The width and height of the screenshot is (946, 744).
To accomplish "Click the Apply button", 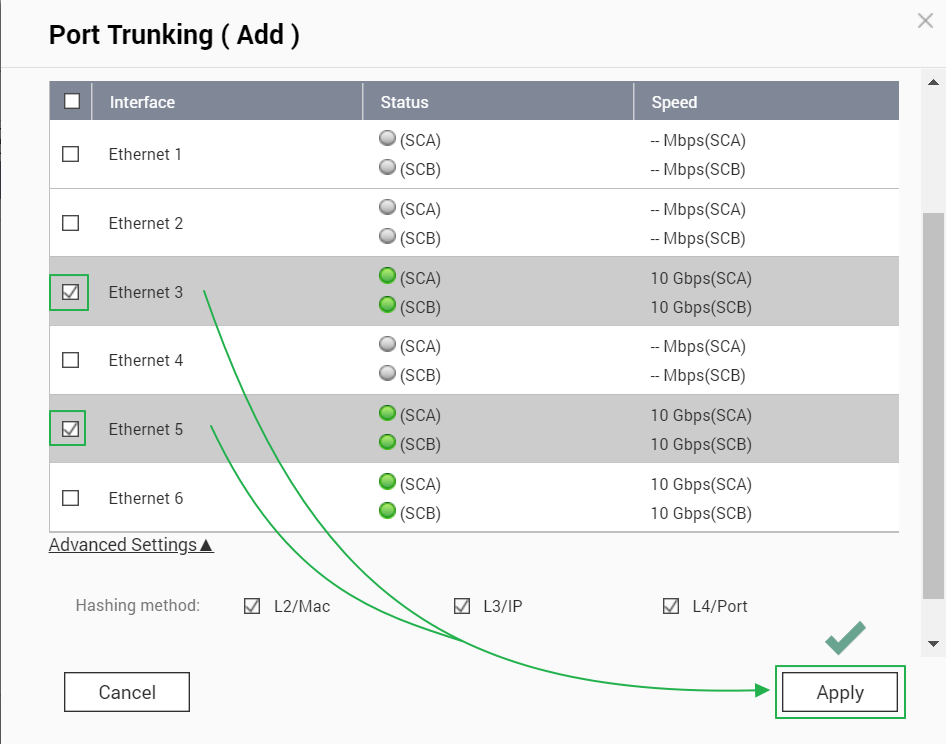I will click(x=840, y=692).
